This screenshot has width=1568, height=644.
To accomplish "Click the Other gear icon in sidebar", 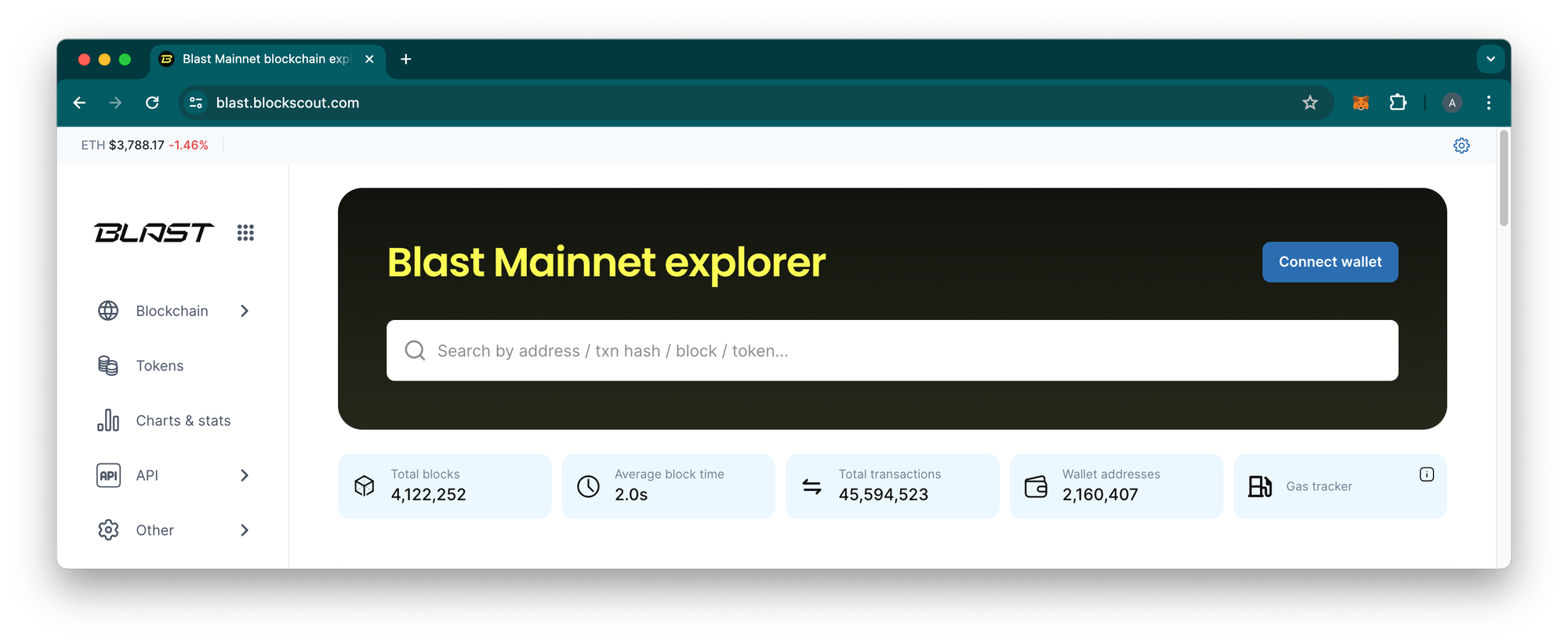I will point(108,530).
